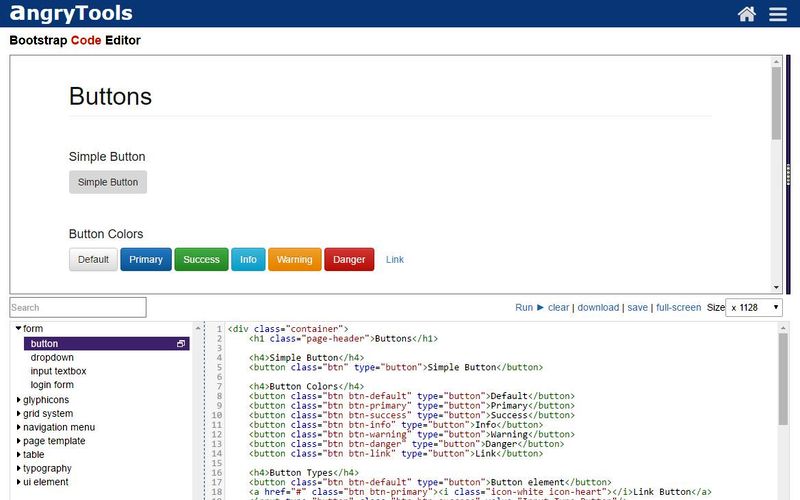
Task: Click the clear link
Action: pos(558,308)
